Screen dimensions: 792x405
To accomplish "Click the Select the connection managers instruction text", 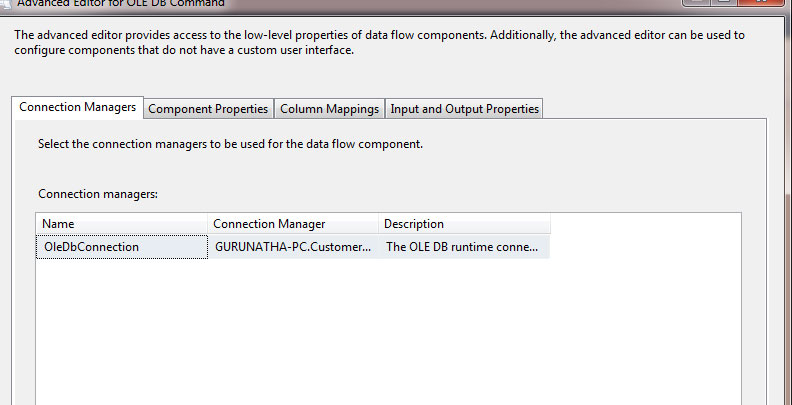I will (230, 144).
